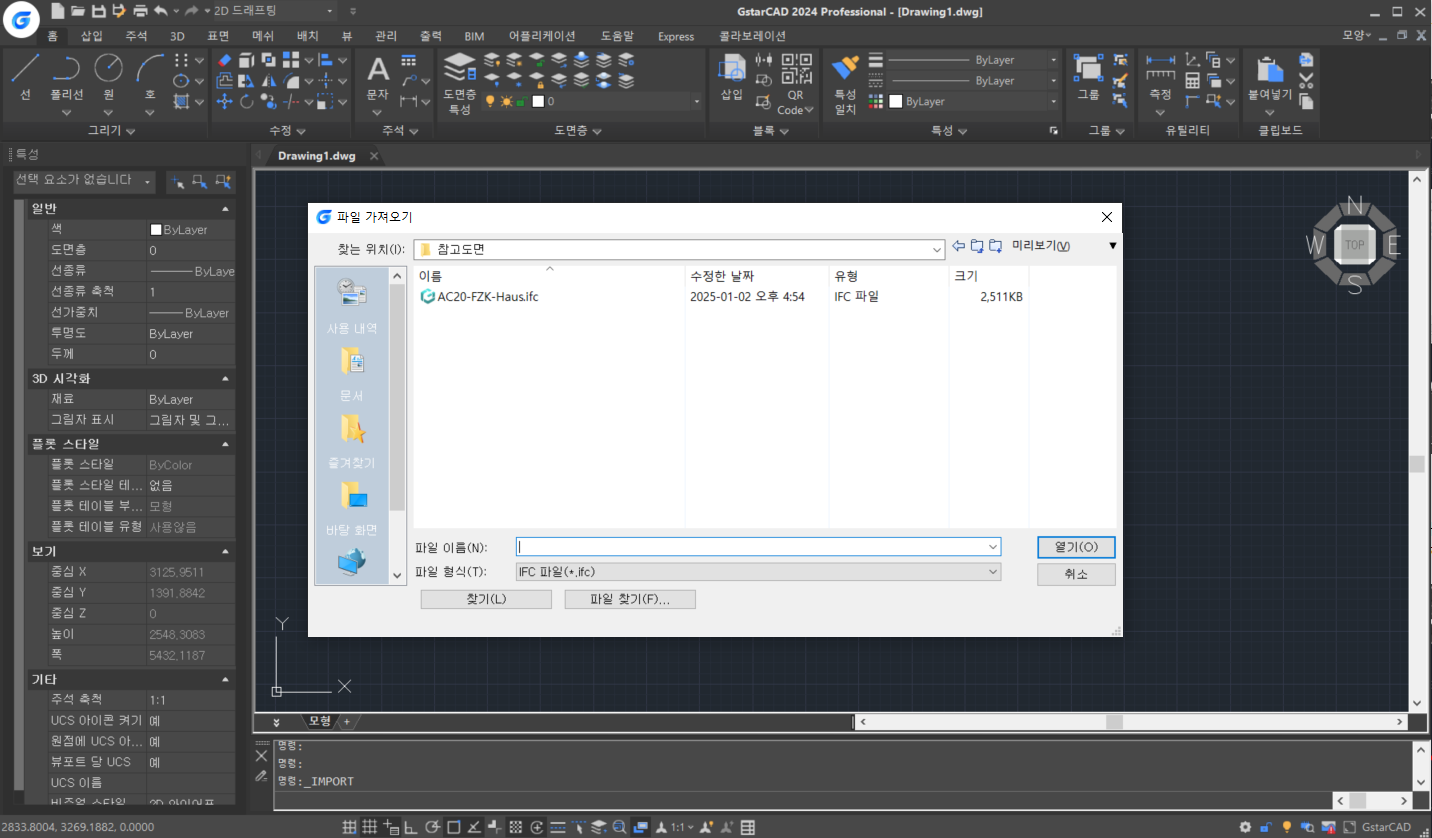The image size is (1432, 838).
Task: Click the calculator icon in Utilities panel
Action: click(x=1192, y=80)
